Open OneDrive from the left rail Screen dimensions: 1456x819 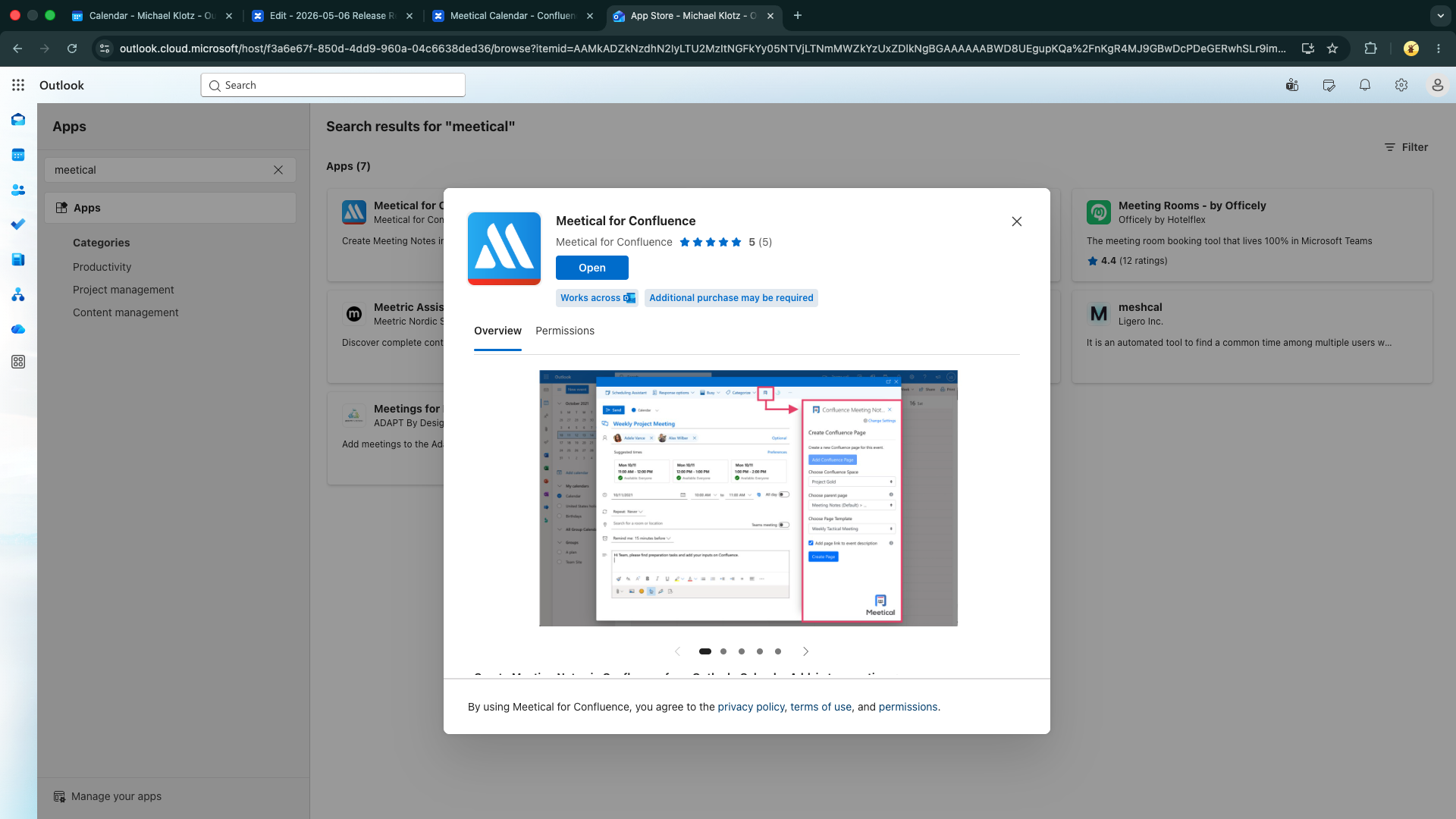pyautogui.click(x=18, y=329)
